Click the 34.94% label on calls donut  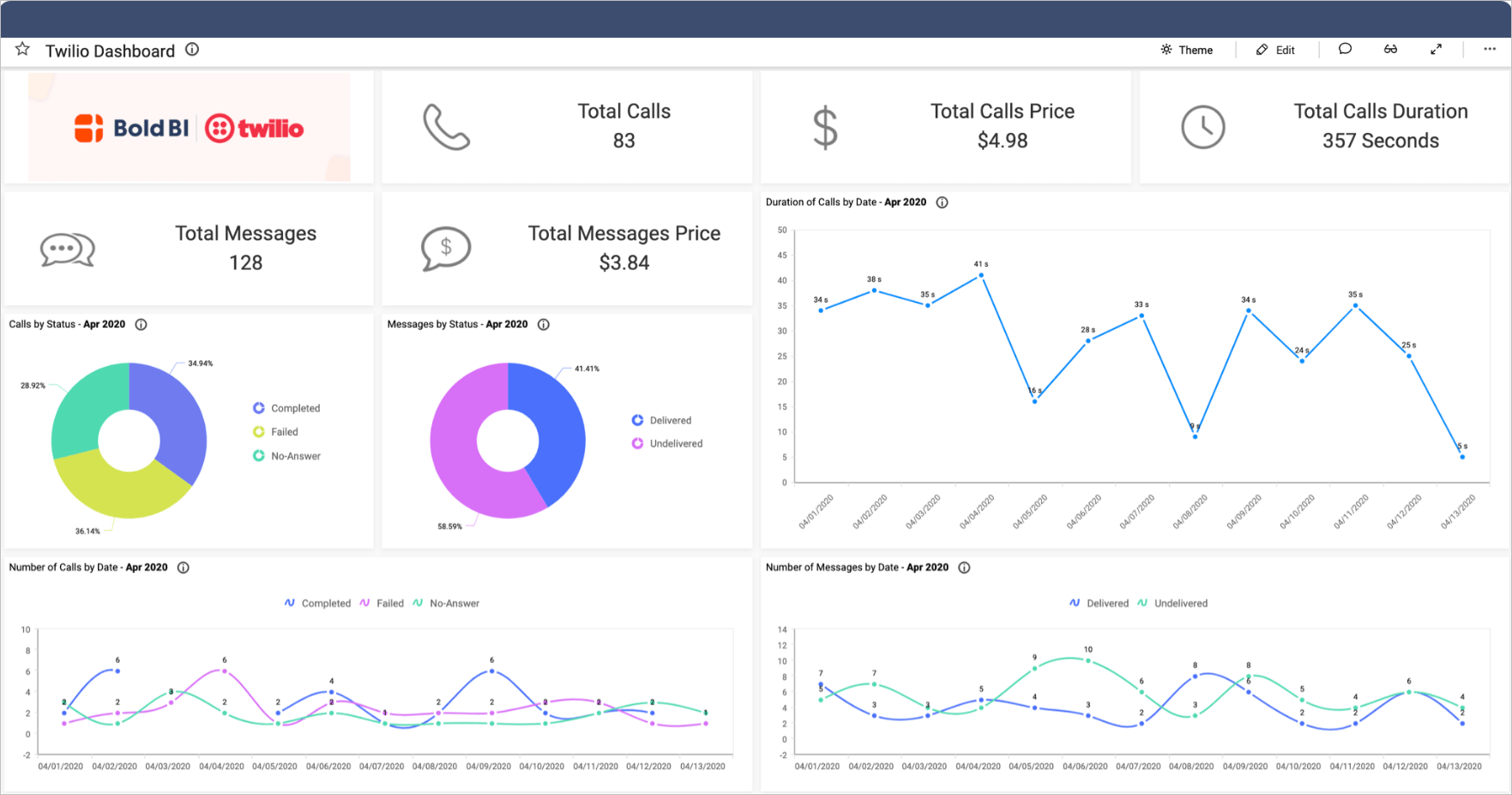click(201, 364)
